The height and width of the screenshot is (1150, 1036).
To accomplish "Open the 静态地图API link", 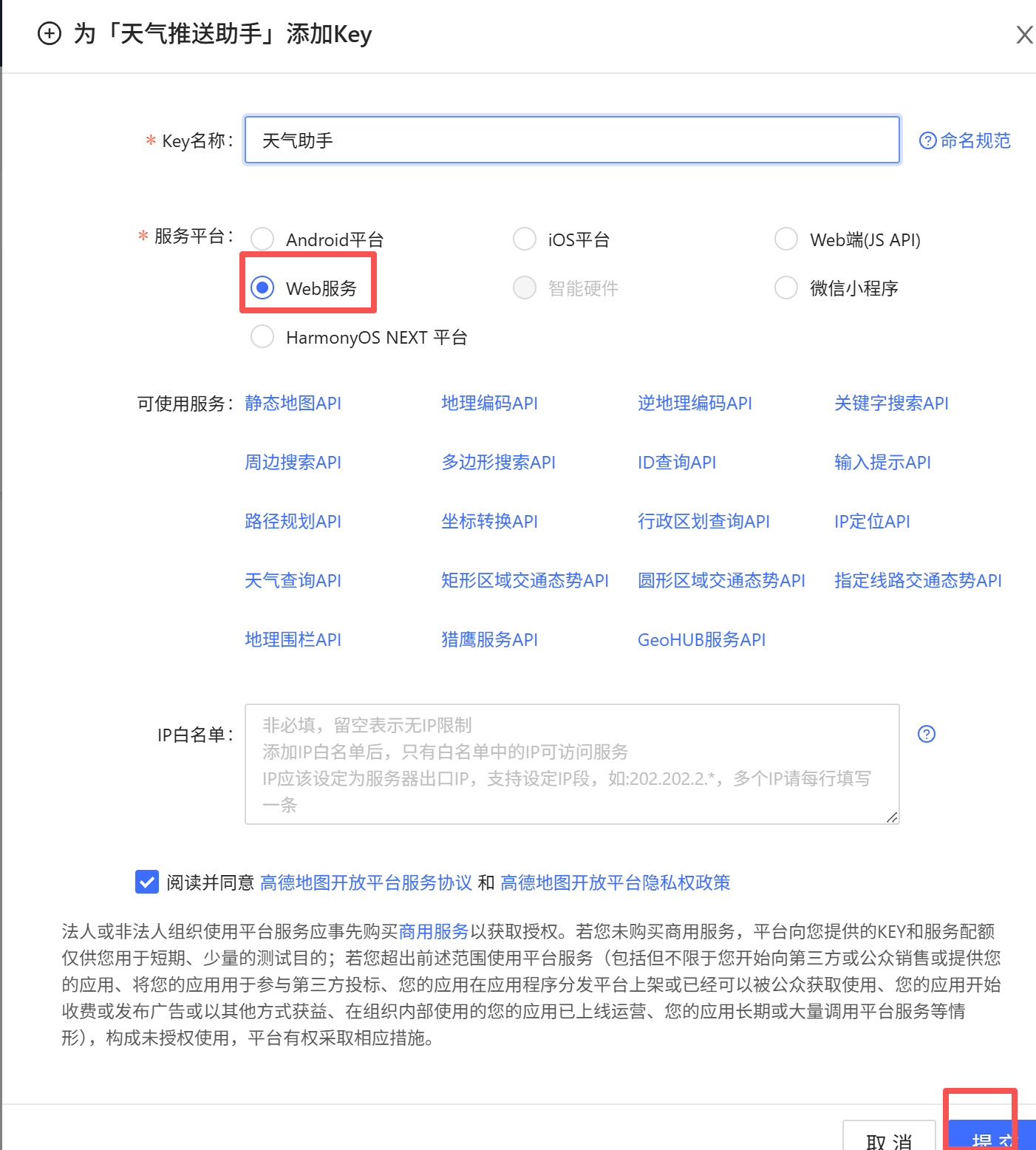I will [x=293, y=403].
